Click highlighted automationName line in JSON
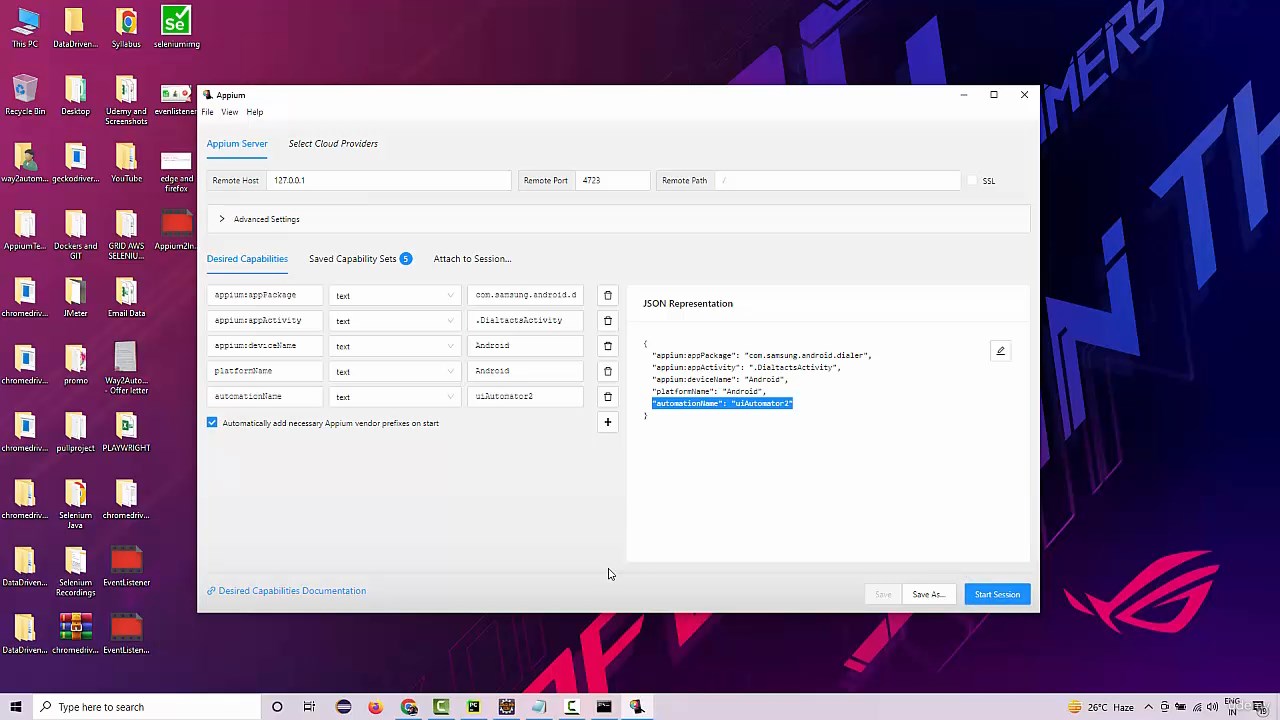 pos(722,403)
